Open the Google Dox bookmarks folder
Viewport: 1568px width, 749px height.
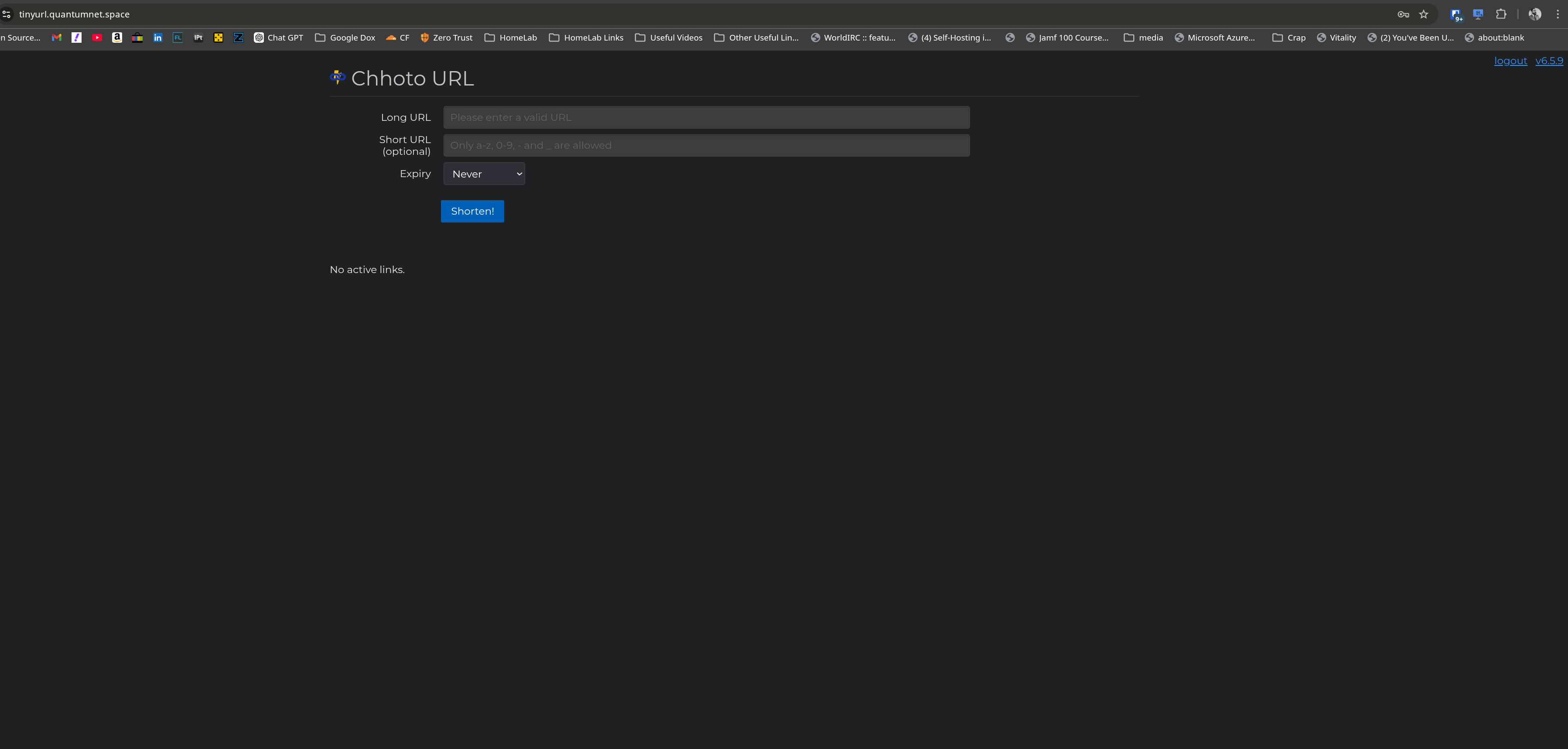345,38
